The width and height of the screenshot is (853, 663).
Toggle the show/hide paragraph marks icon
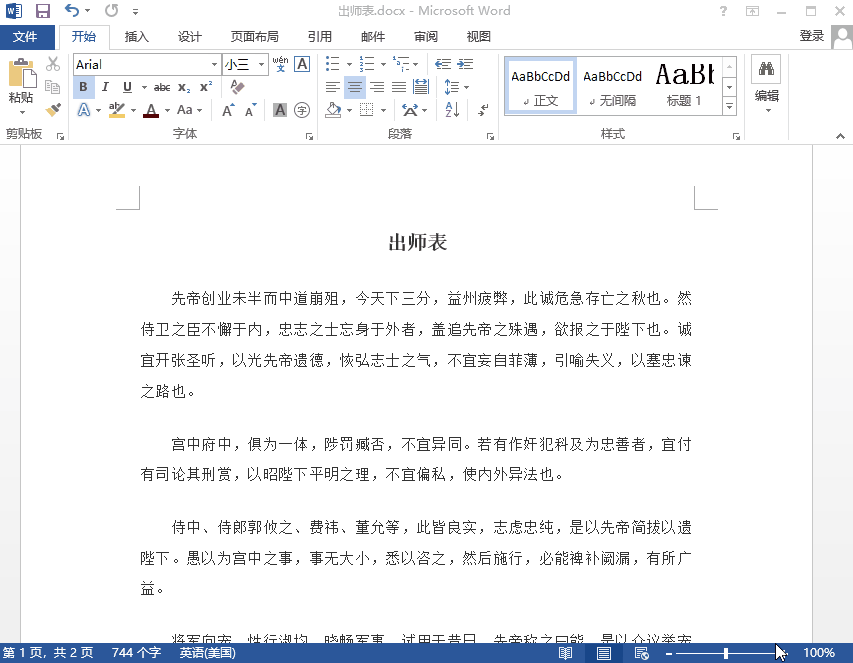pos(484,110)
